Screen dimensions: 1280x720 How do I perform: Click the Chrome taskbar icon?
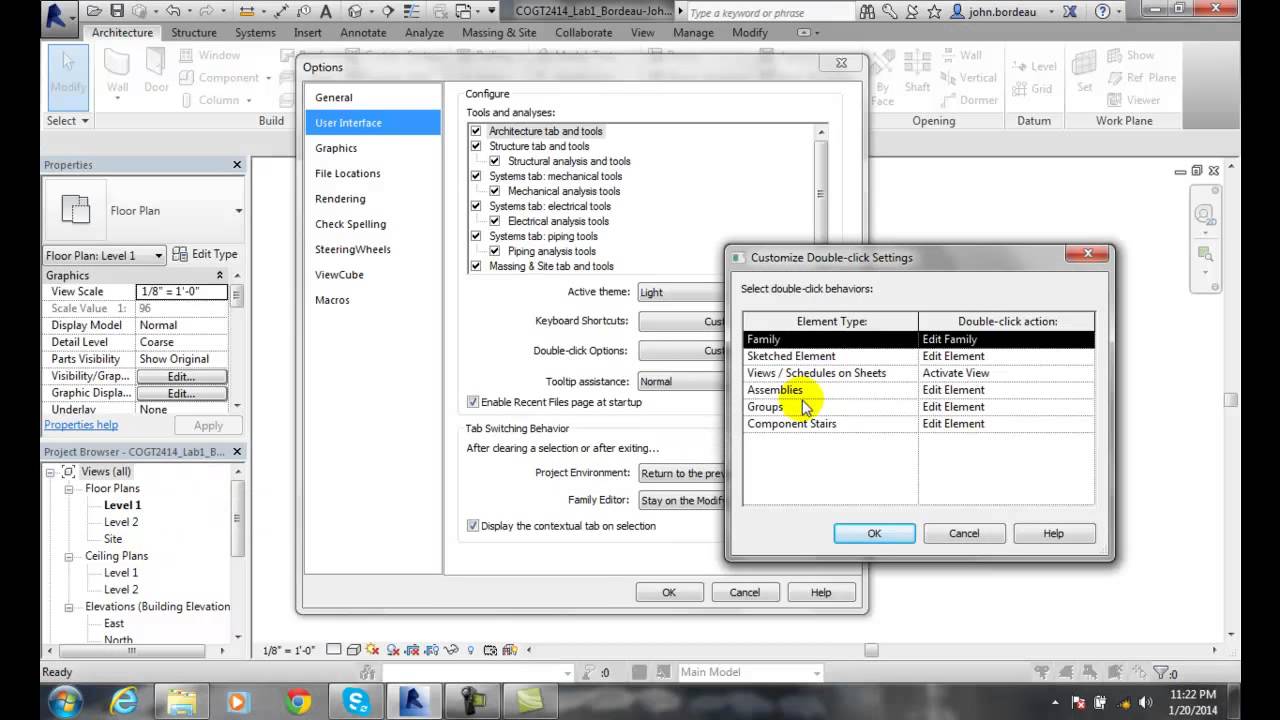[298, 701]
